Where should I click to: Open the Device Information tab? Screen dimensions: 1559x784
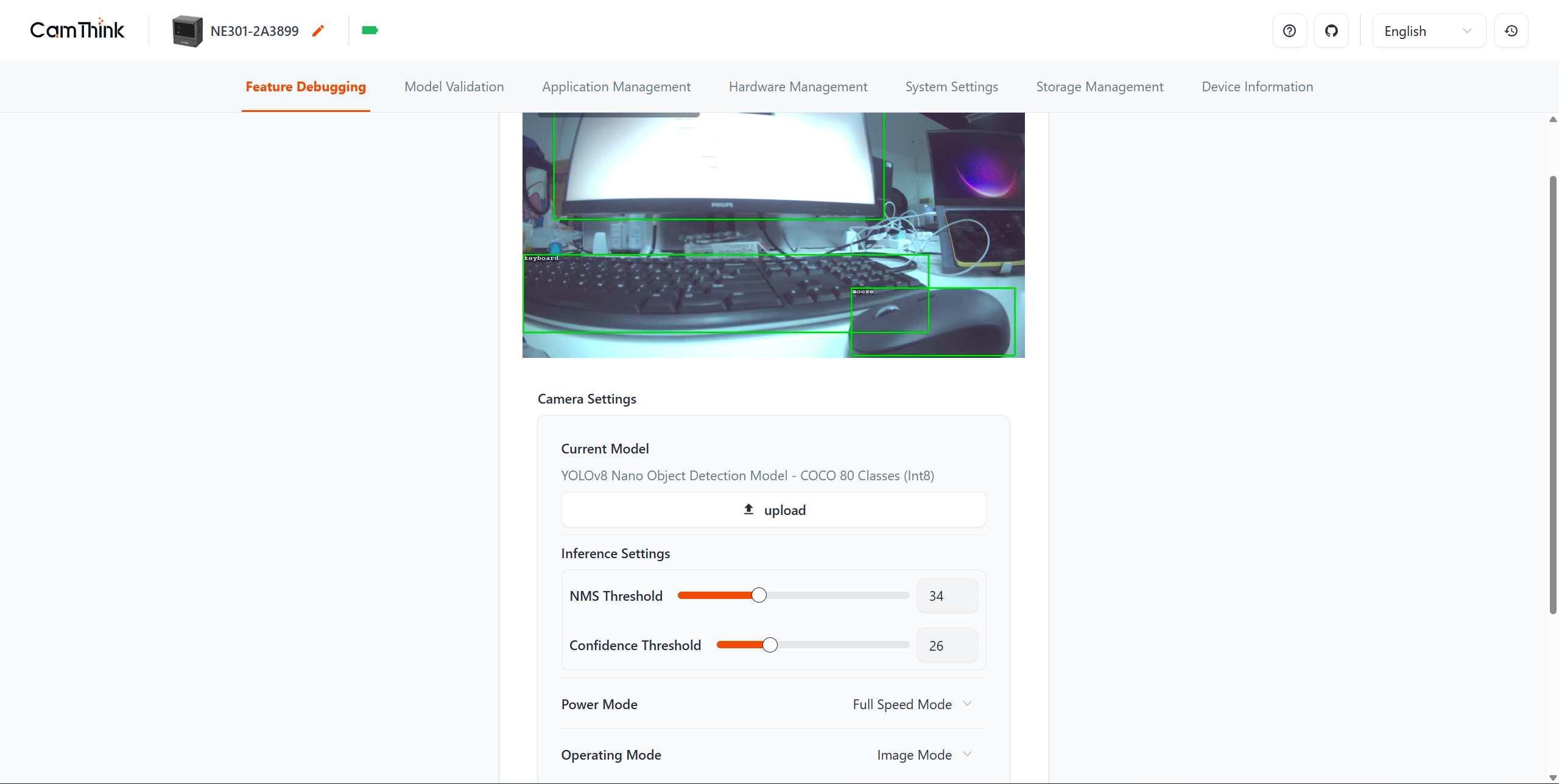coord(1257,87)
